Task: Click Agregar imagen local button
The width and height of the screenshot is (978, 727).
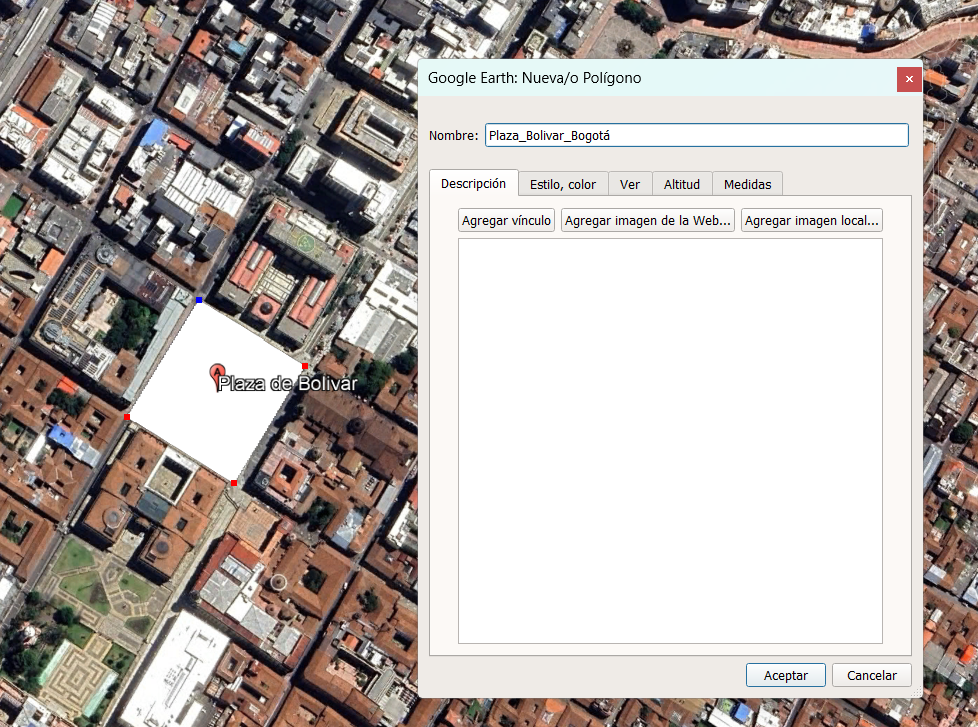Action: (811, 220)
